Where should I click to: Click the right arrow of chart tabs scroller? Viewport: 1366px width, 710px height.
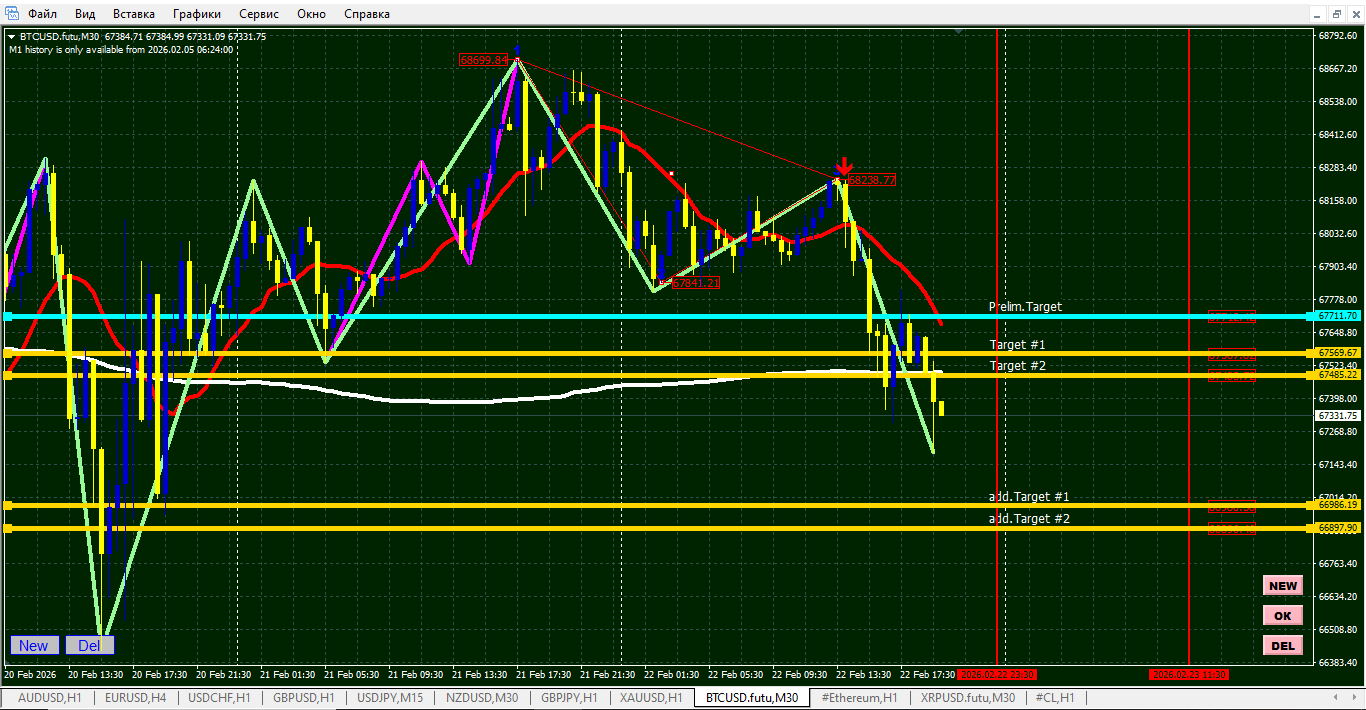click(1352, 698)
